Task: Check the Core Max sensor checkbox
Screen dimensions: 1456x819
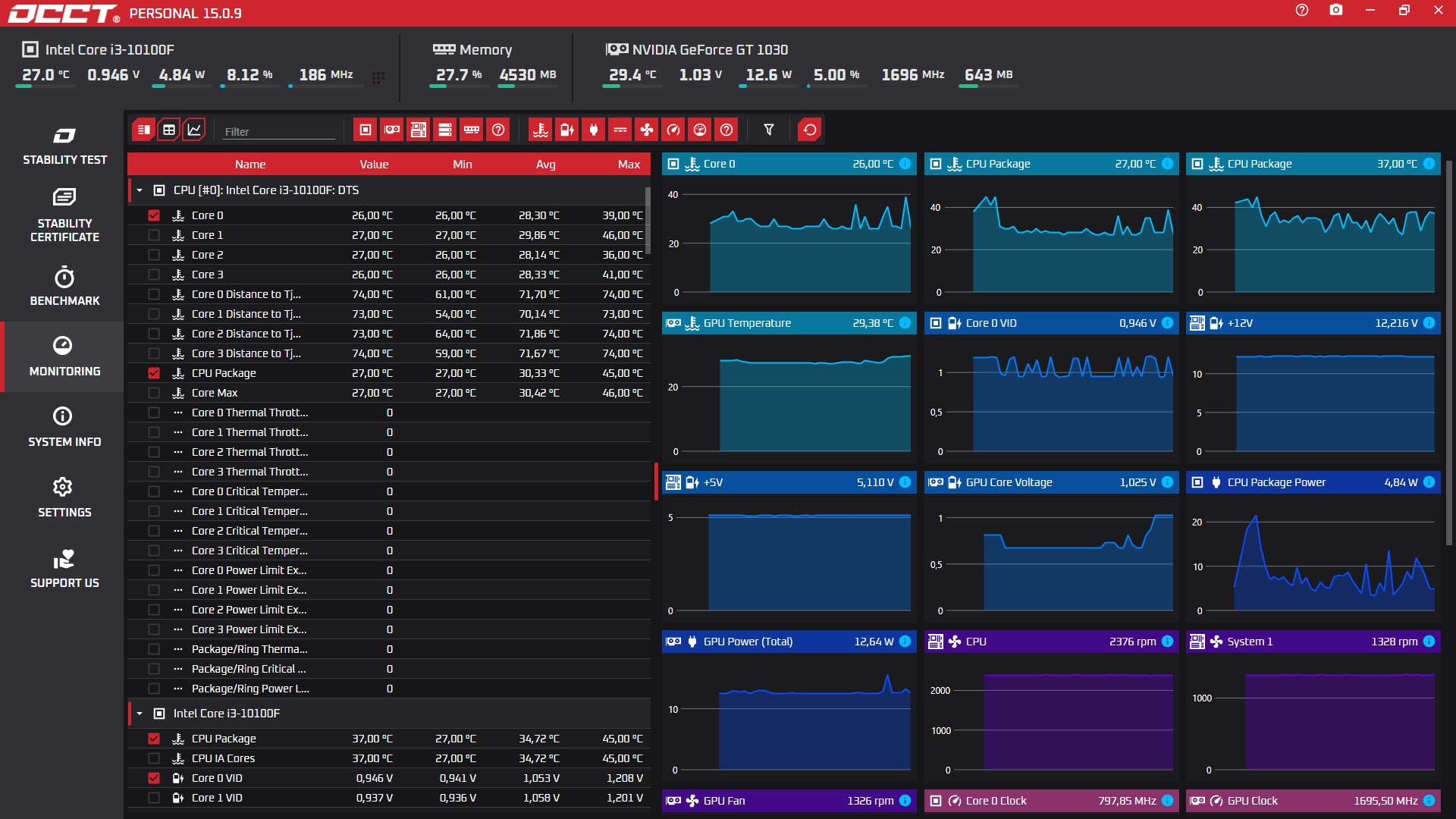Action: (x=154, y=393)
